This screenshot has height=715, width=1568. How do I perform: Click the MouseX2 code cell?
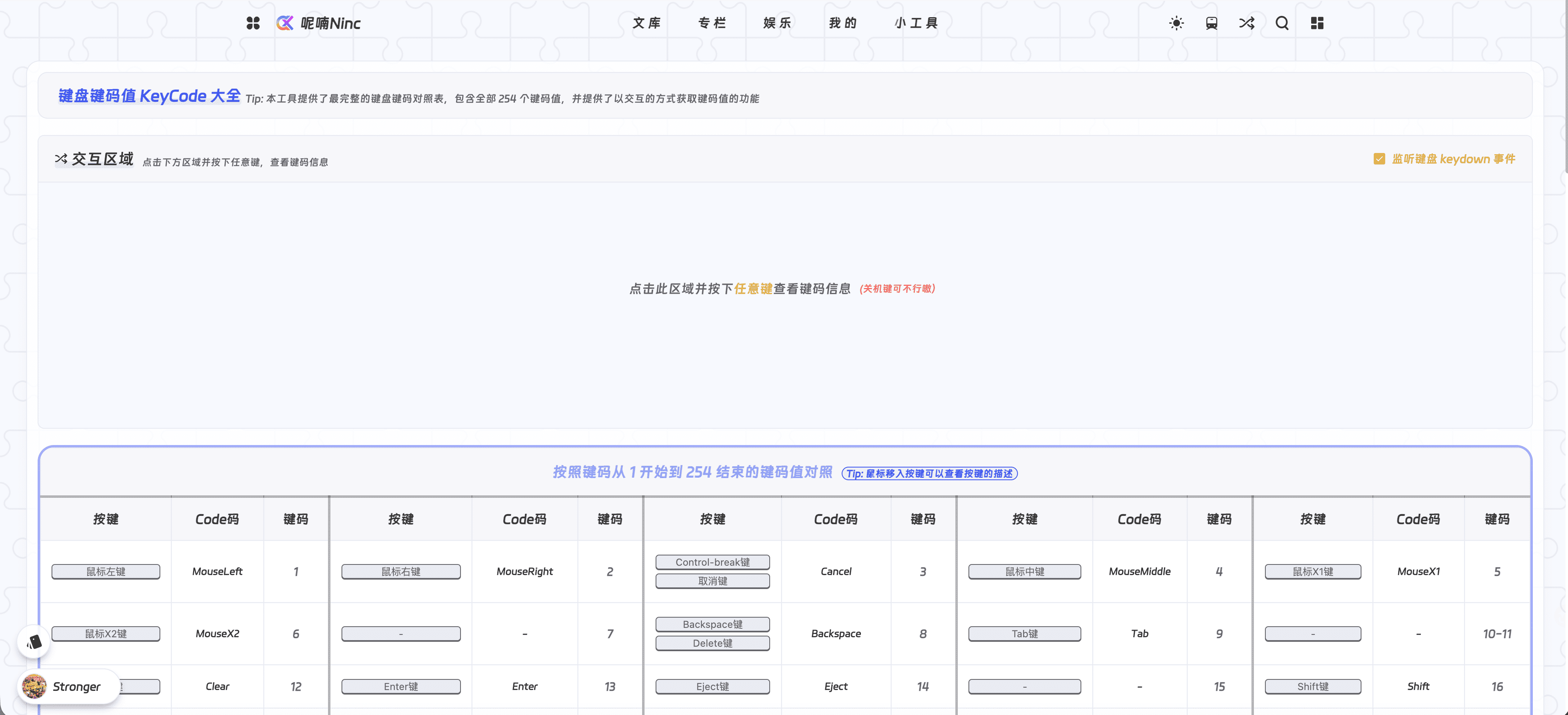click(x=217, y=633)
